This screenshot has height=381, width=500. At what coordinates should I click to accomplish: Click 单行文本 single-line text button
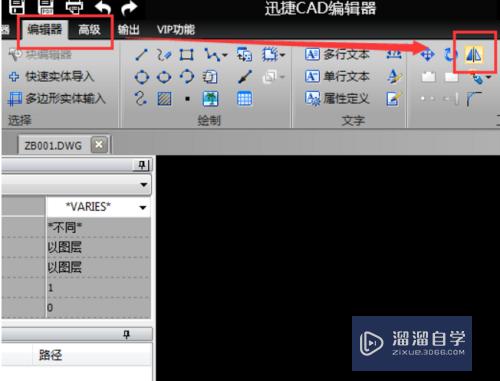[337, 77]
